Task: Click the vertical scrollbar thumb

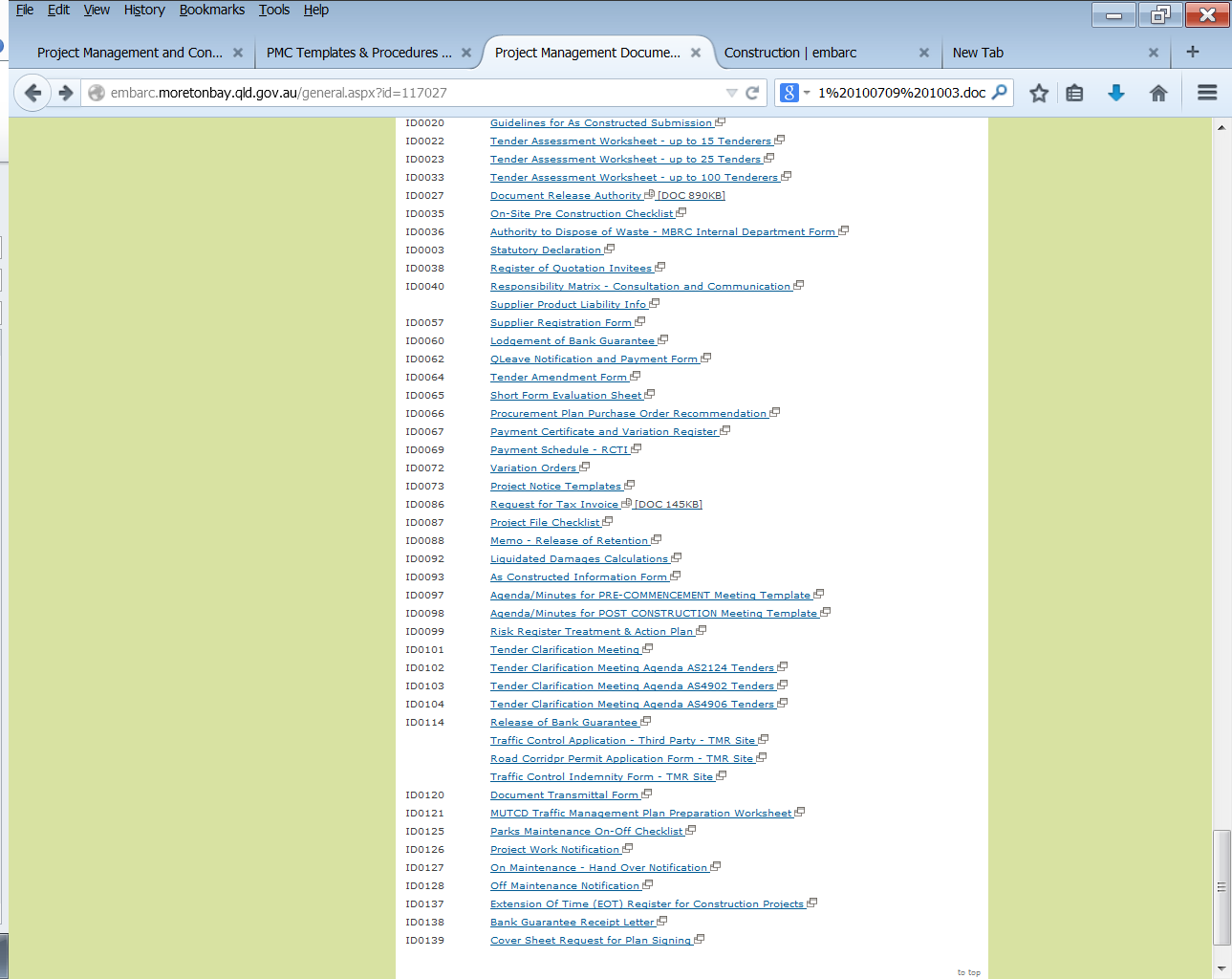Action: 1221,887
